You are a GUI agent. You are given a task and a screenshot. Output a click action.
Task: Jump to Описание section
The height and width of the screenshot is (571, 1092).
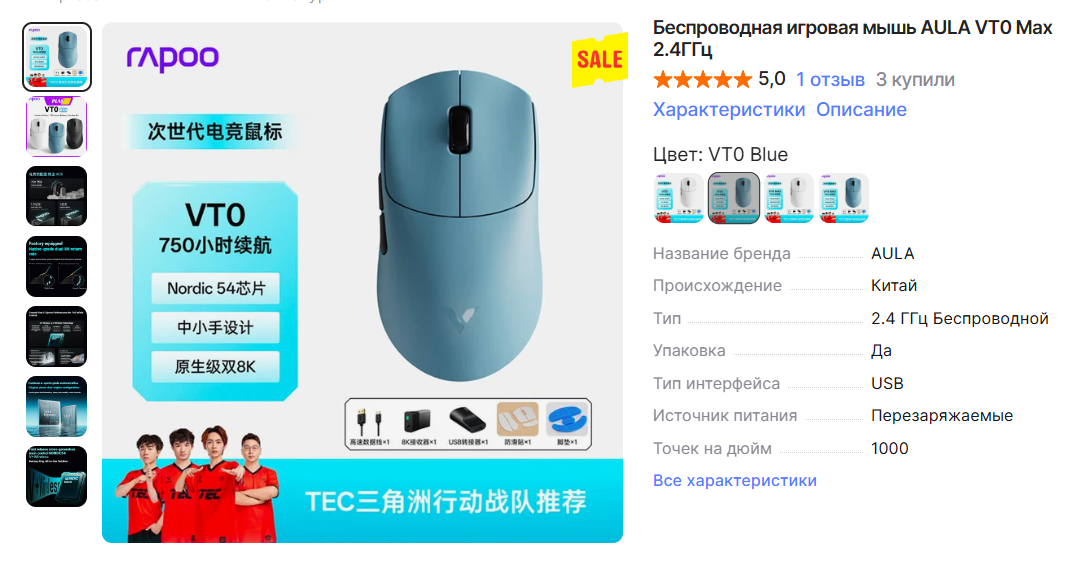(x=861, y=110)
